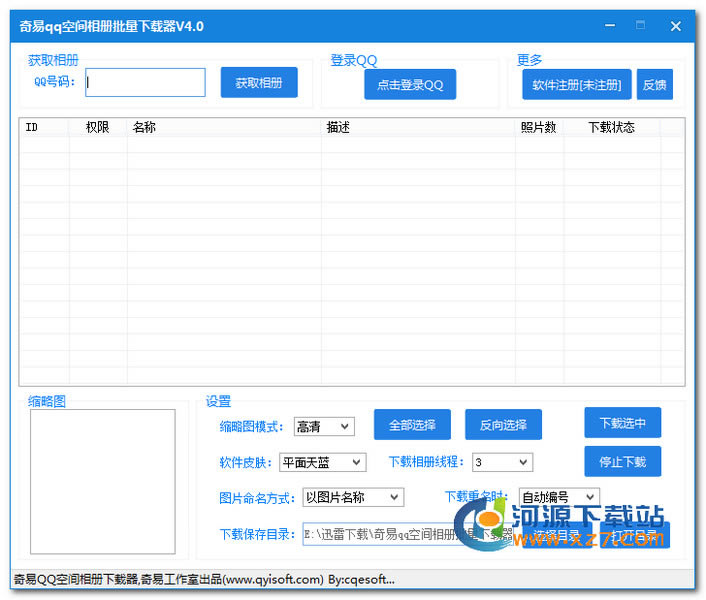Screen dimensions: 706x600
Task: Click the 描述 column header
Action: click(x=418, y=127)
